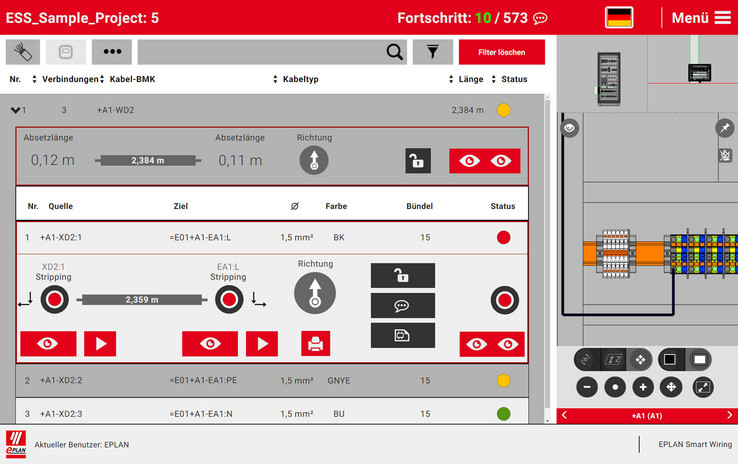Go to next mounting location after +A1
This screenshot has height=464, width=738.
(x=729, y=415)
